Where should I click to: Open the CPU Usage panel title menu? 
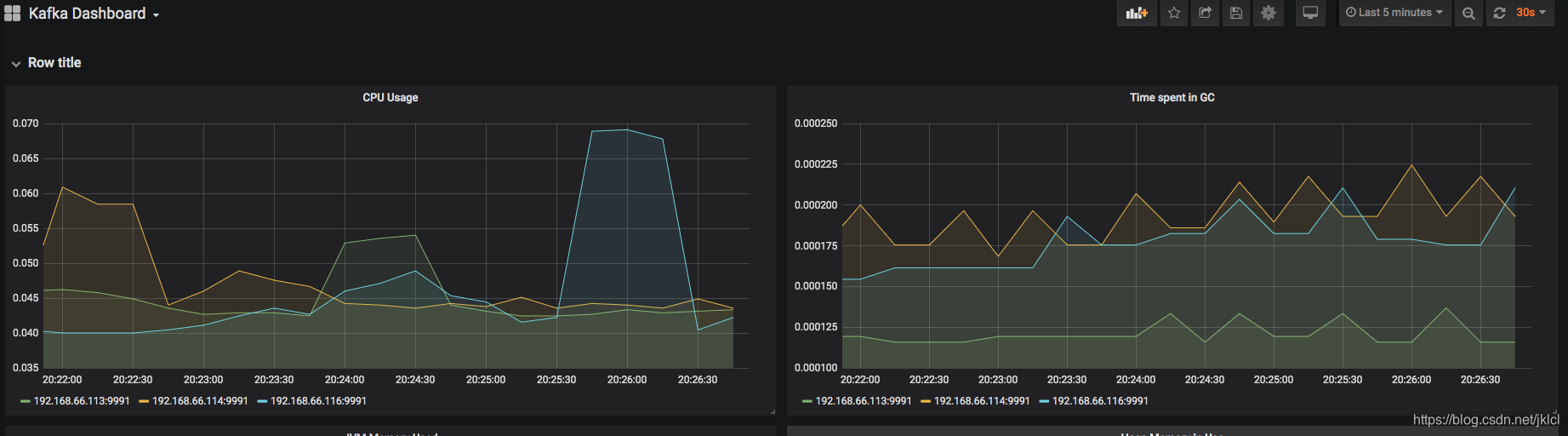[391, 98]
